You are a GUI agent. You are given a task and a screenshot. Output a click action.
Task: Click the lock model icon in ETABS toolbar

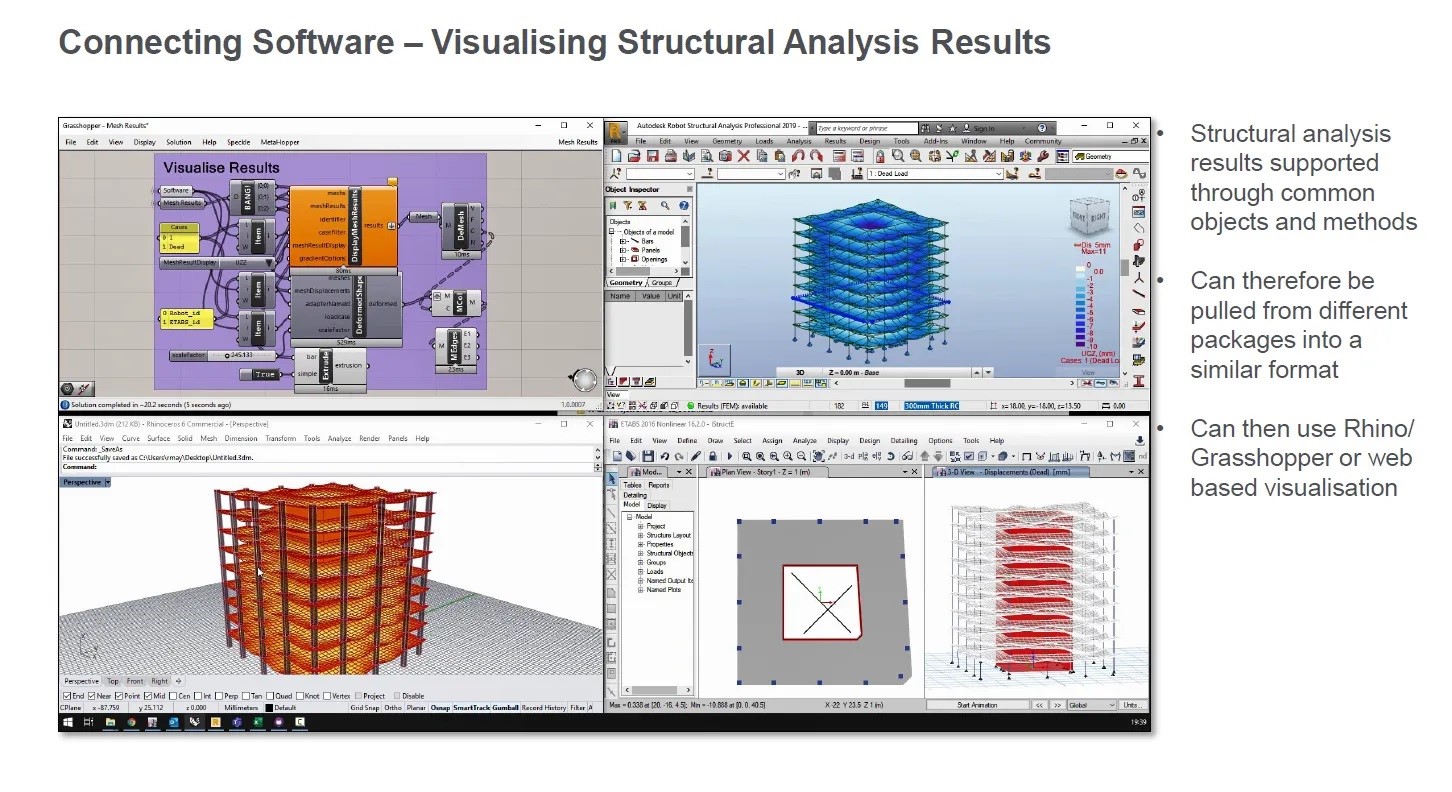pyautogui.click(x=711, y=457)
